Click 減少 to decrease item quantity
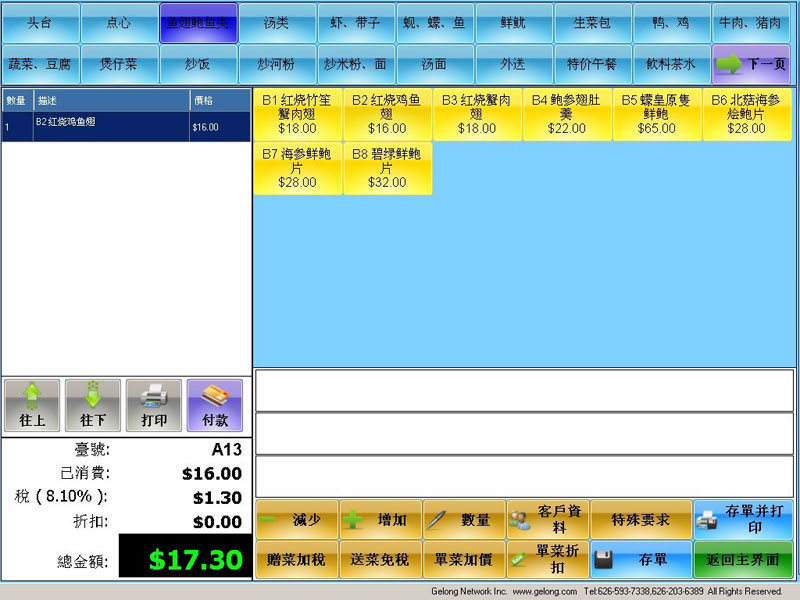The image size is (800, 600). (x=297, y=520)
